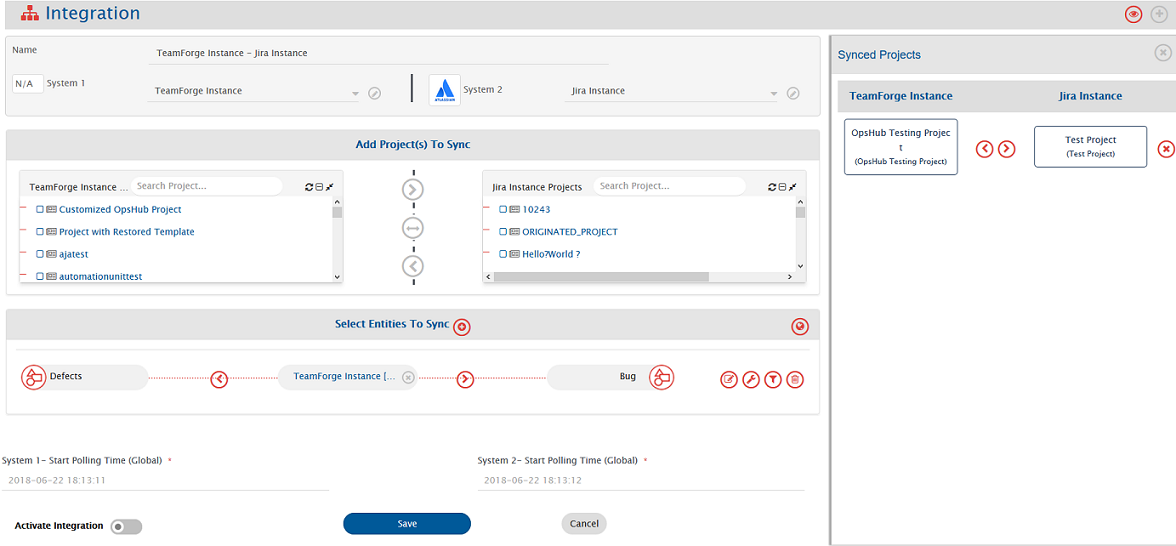Click the Cancel button
Screen dimensions: 1176x546
[584, 524]
